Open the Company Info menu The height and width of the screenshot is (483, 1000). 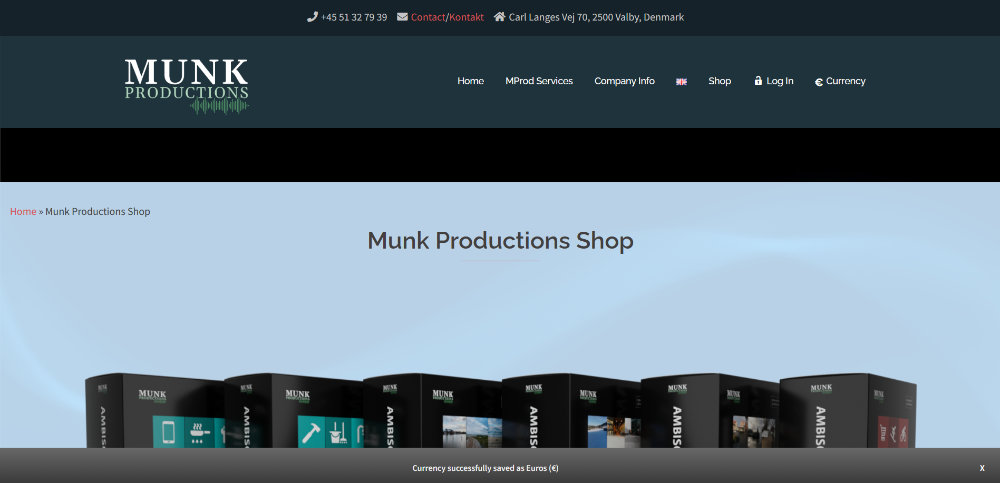pyautogui.click(x=624, y=81)
